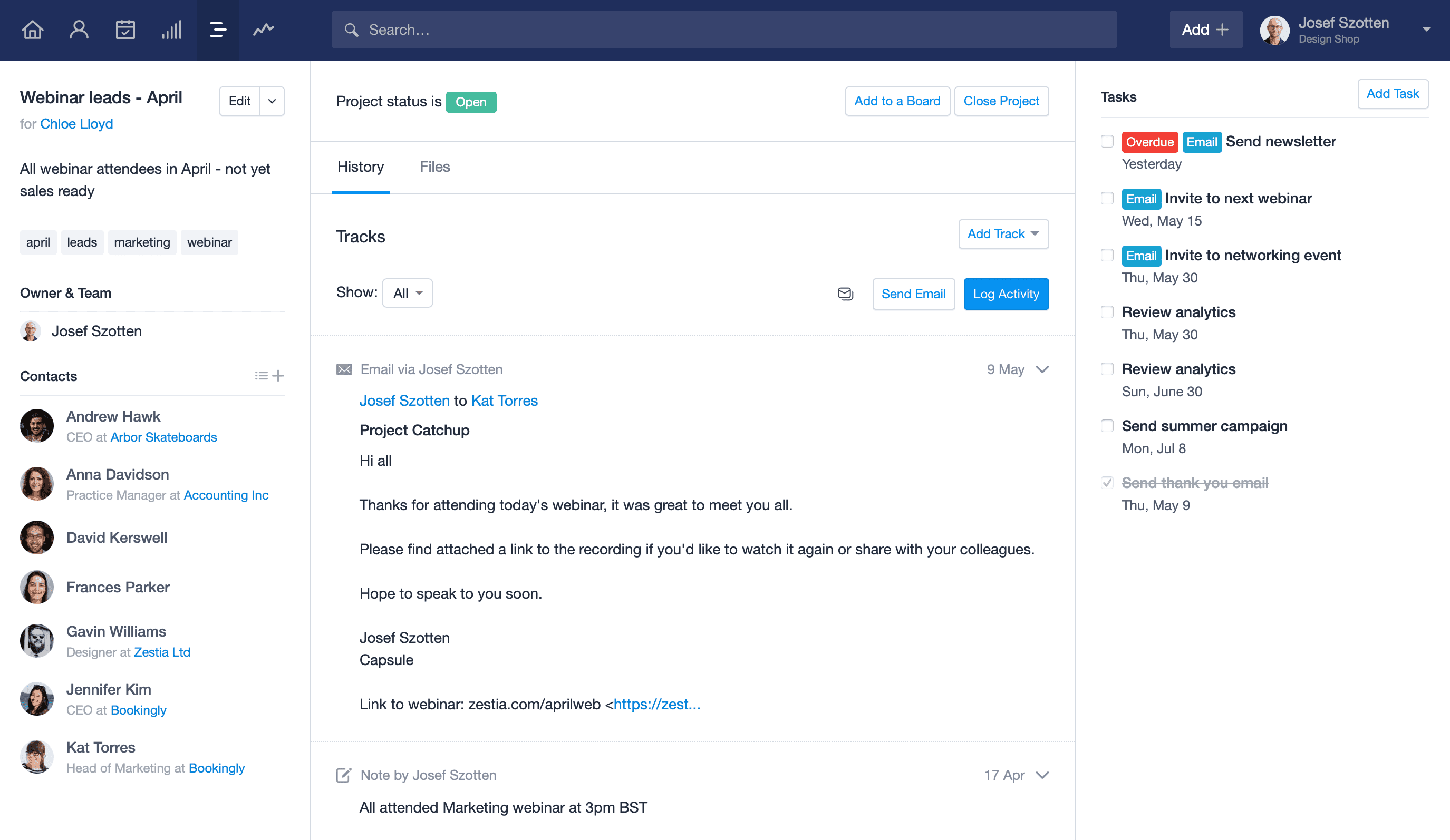Screen dimensions: 1450x840
Task: Click the magnifier icon in search bar
Action: (x=351, y=30)
